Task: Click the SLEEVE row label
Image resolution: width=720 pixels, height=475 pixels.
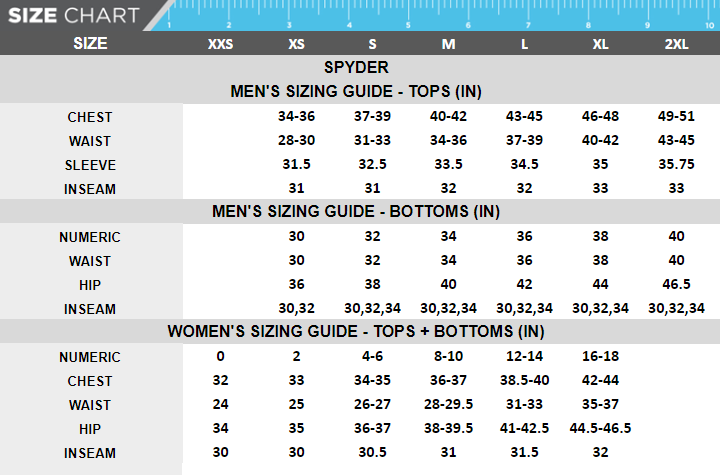Action: [90, 165]
